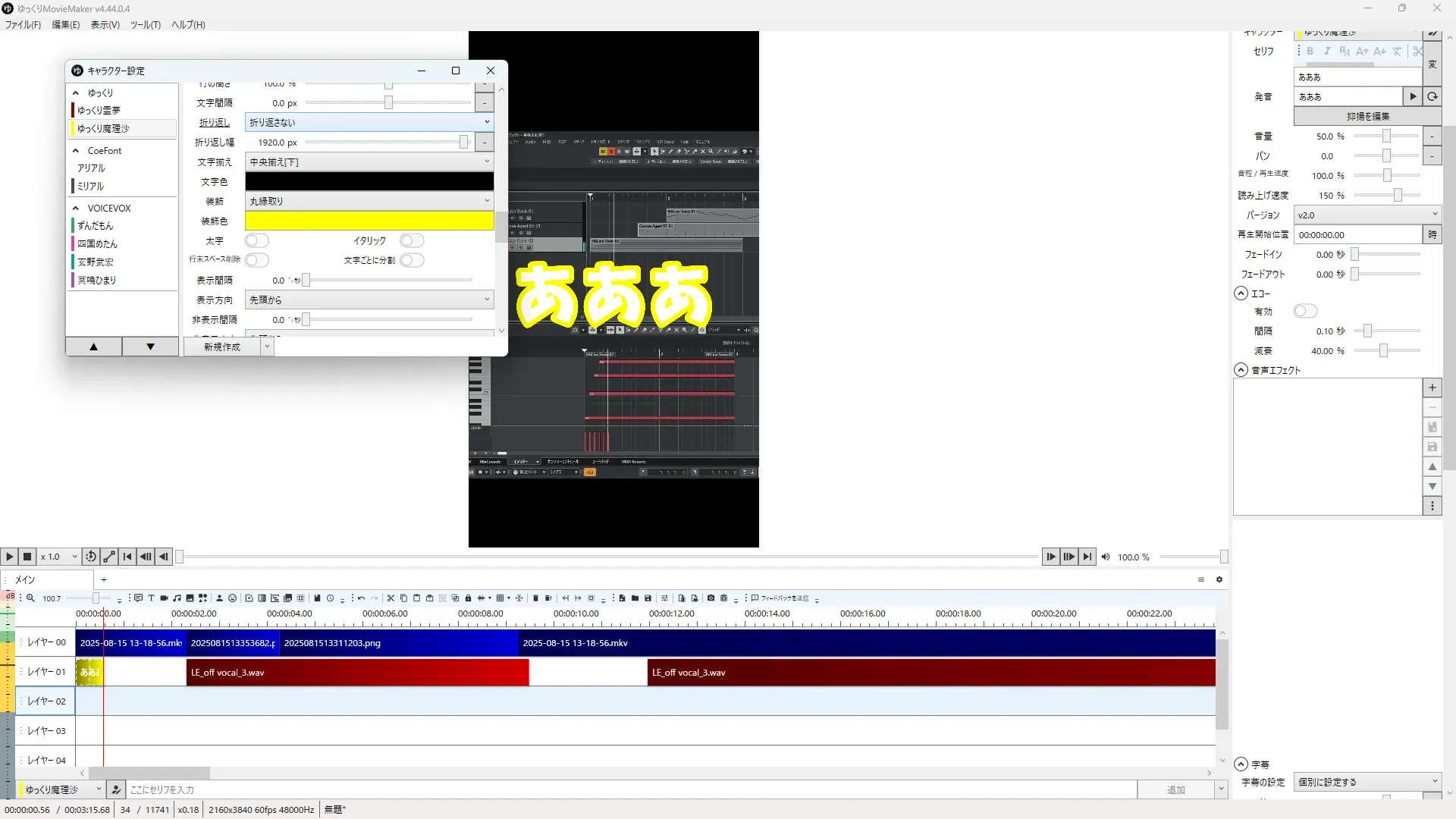Click the scissors cut icon in the timeline toolbar
1456x819 pixels.
pos(391,598)
